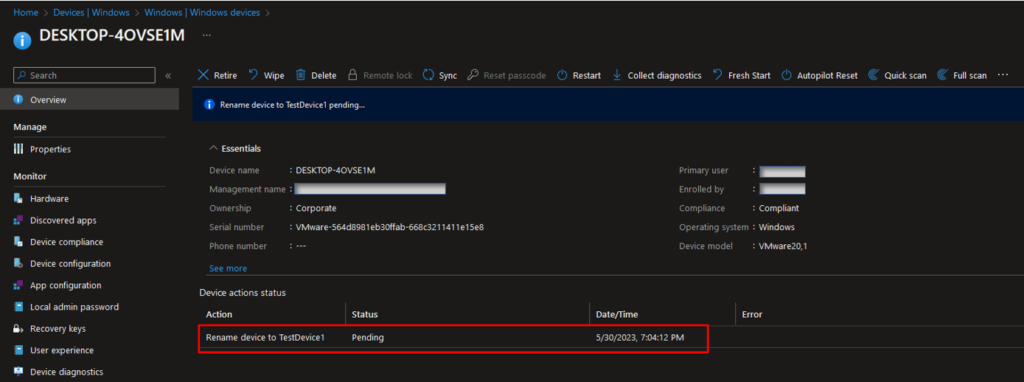Click the Device name value in Essentials

tap(335, 170)
